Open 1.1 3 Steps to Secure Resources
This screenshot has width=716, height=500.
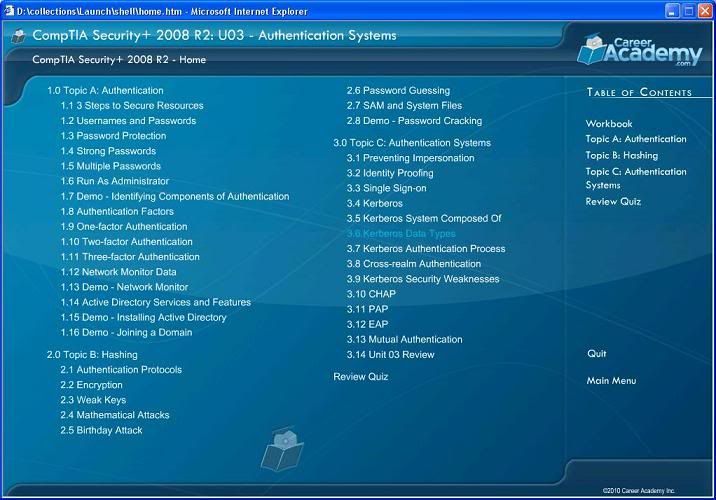coord(132,105)
